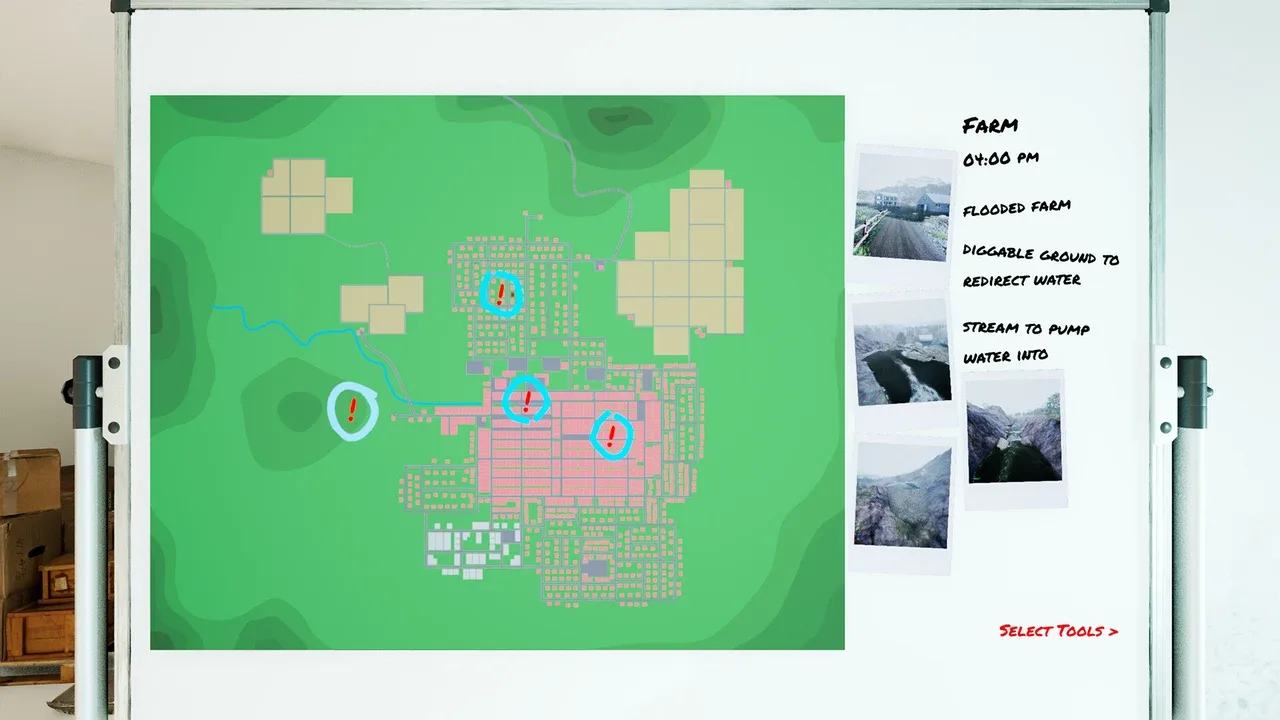Open the Select Tools link
This screenshot has width=1280, height=720.
[x=1058, y=631]
